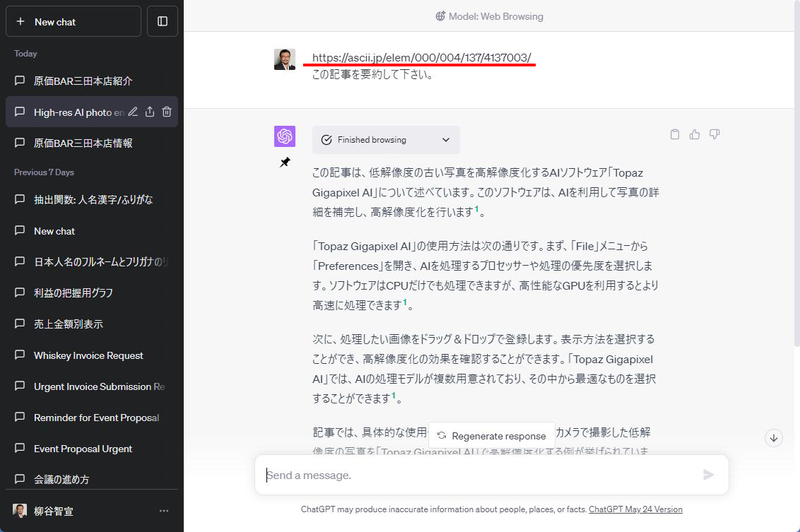Image resolution: width=800 pixels, height=532 pixels.
Task: Open citation 1 after 高解像度化を行います
Action: pos(477,209)
